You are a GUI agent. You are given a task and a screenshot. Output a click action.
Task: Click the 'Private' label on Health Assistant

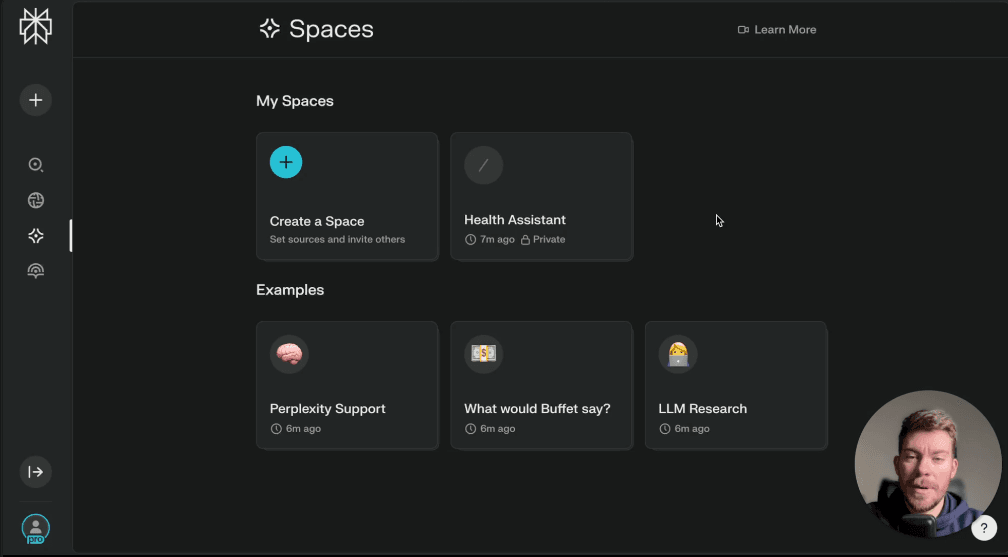pyautogui.click(x=549, y=239)
